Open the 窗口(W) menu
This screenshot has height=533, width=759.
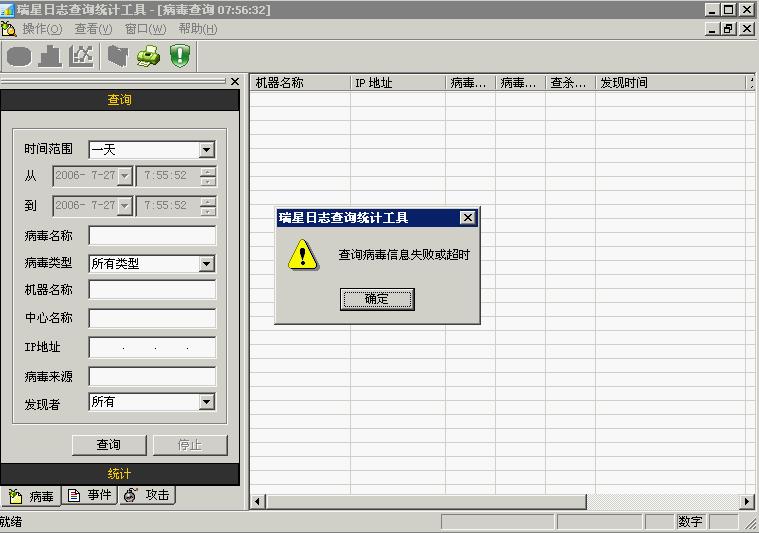click(x=145, y=29)
